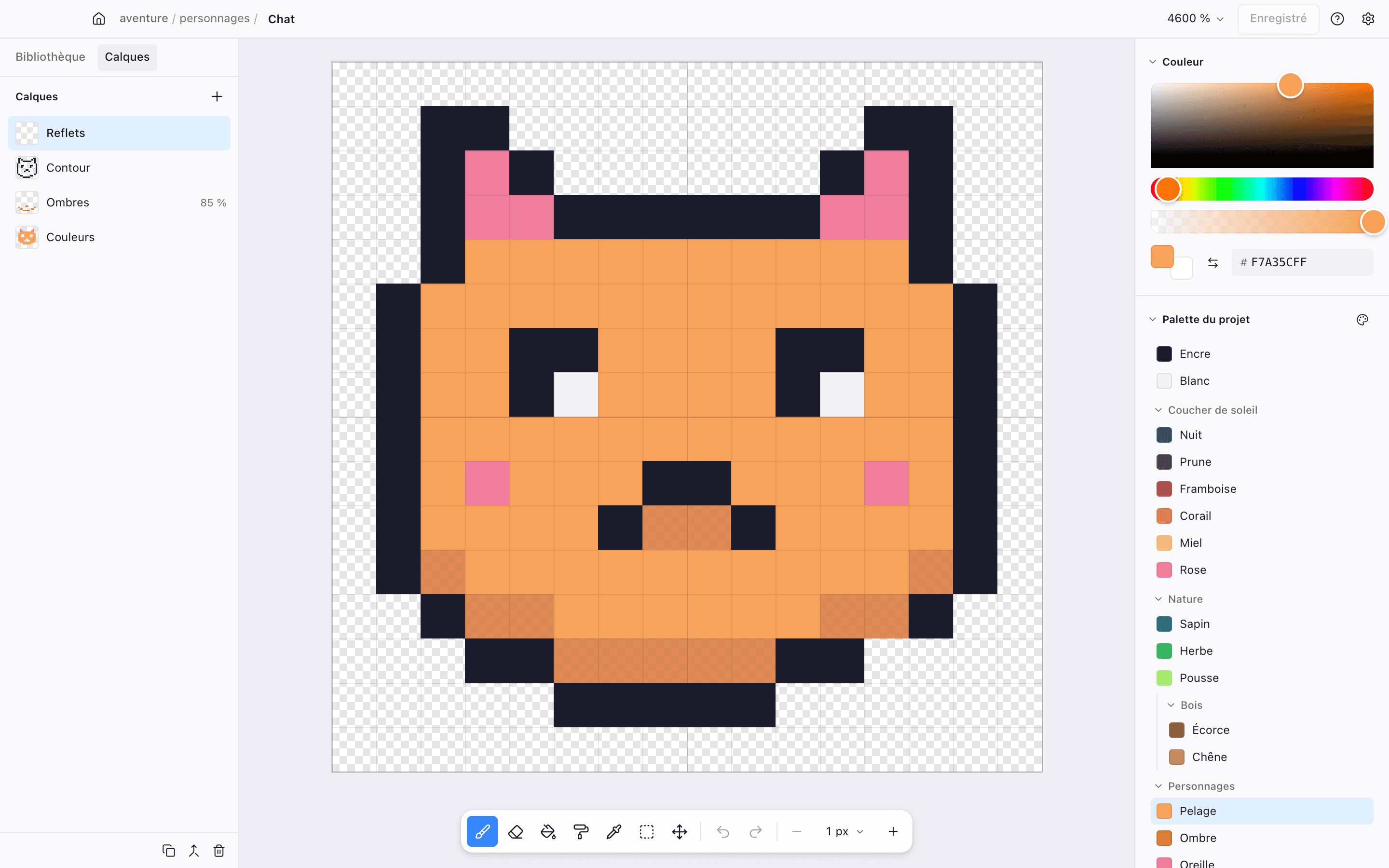Select the Ombres layer
Image resolution: width=1389 pixels, height=868 pixels.
point(120,203)
